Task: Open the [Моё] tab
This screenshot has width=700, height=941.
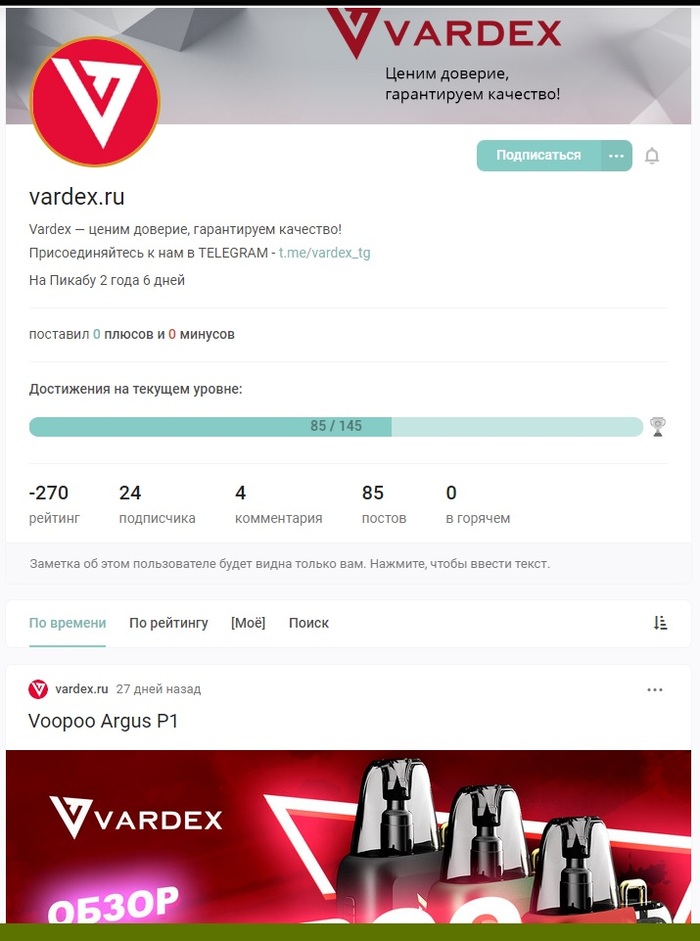Action: click(x=248, y=623)
